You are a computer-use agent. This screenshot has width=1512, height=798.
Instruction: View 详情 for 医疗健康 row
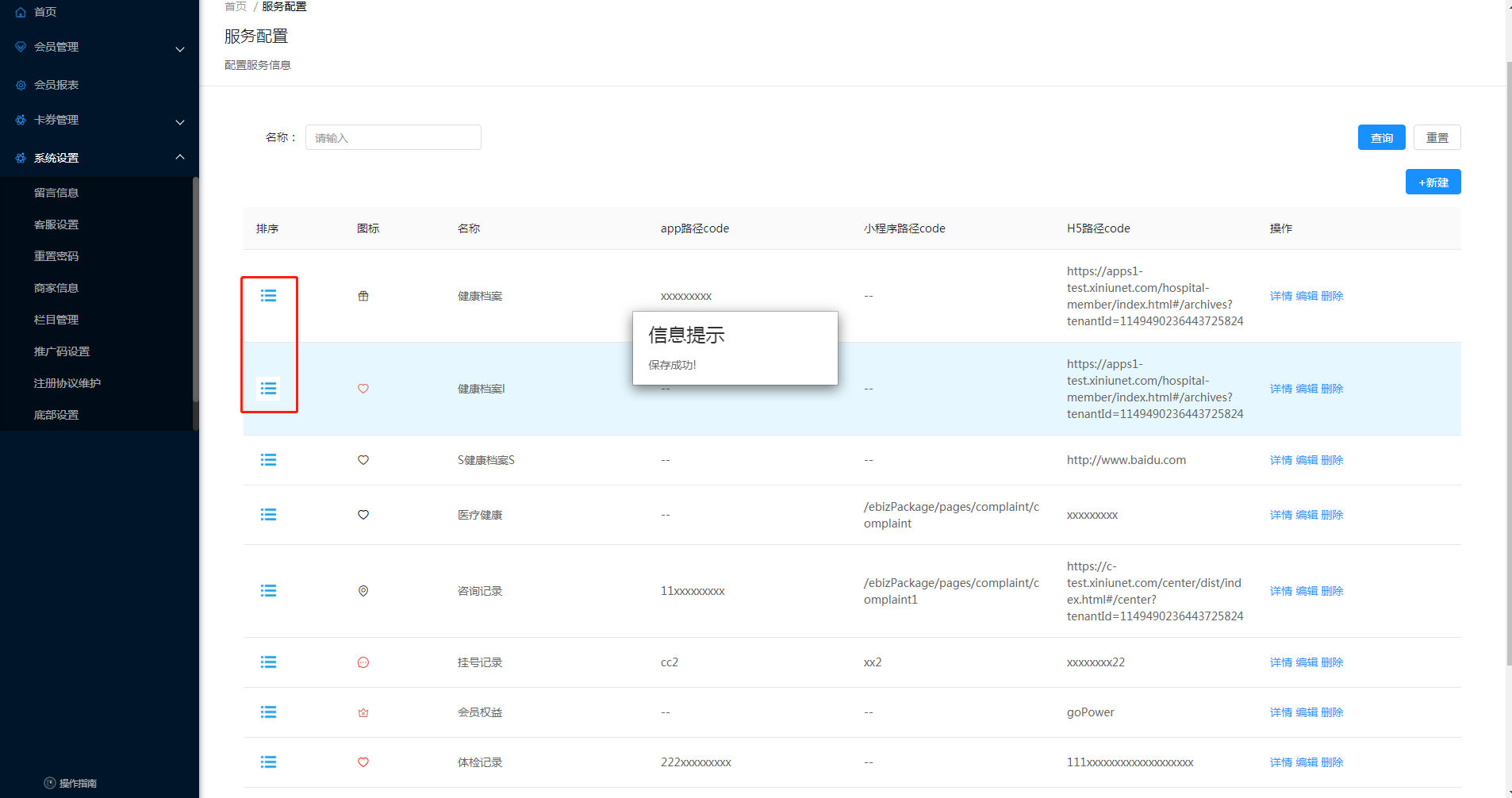(1280, 515)
